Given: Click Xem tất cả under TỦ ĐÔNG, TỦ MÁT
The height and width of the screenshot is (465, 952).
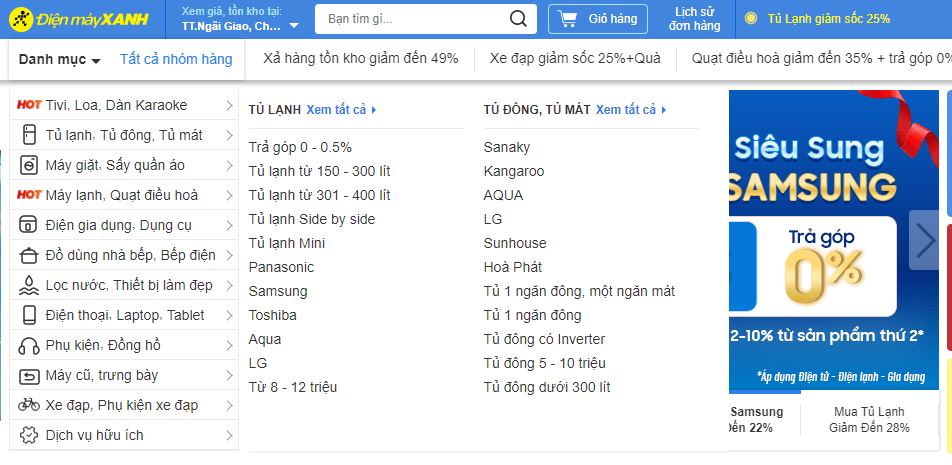Looking at the screenshot, I should (x=631, y=110).
